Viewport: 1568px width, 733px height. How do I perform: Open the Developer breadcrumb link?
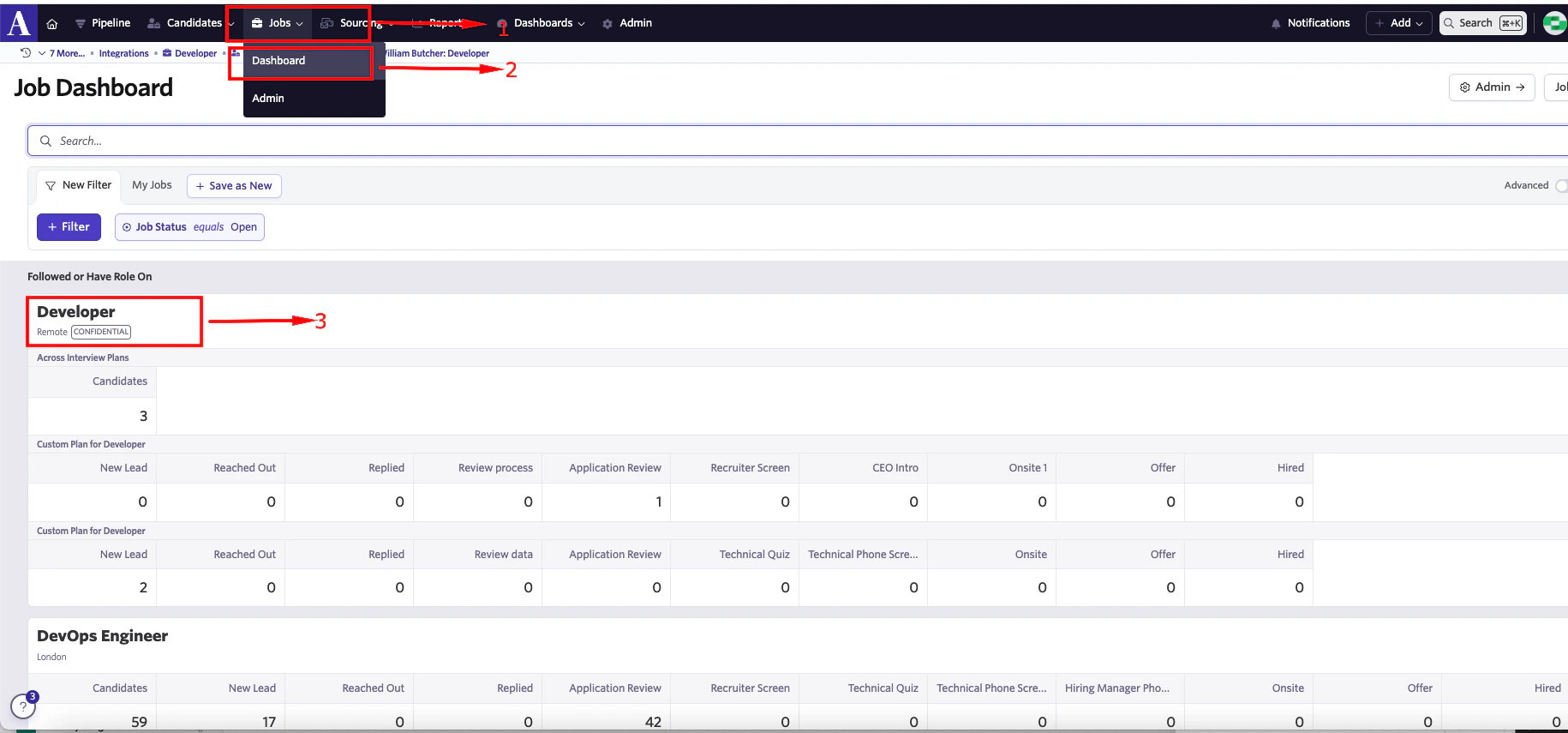[189, 53]
